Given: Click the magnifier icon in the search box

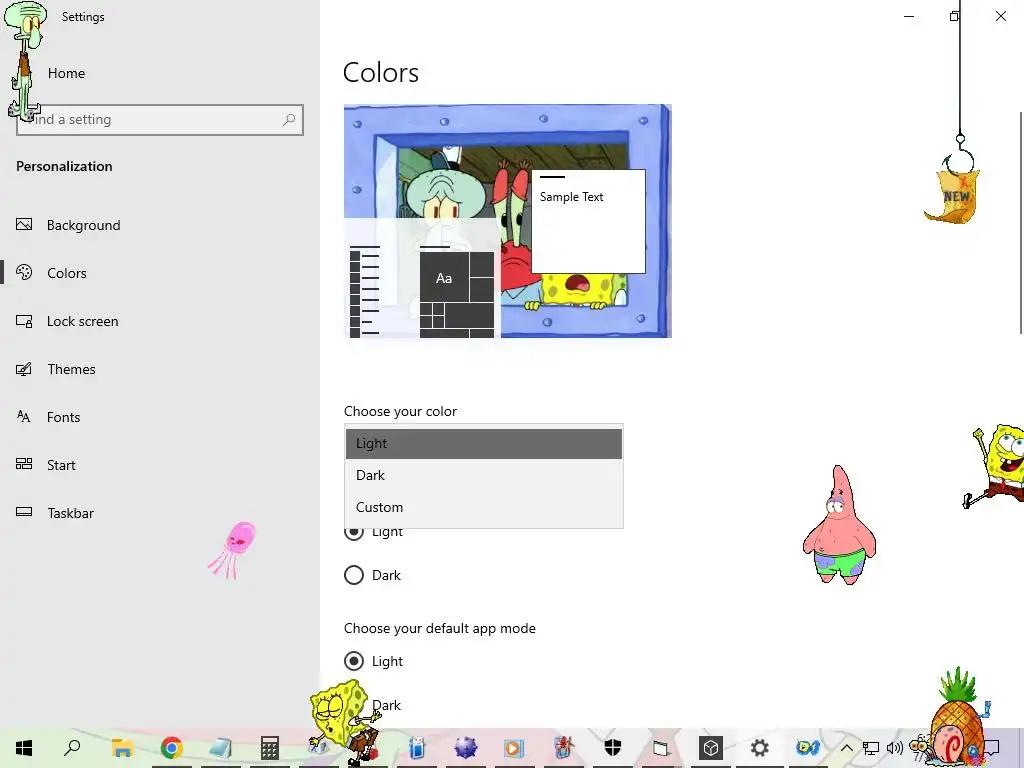Looking at the screenshot, I should [289, 120].
